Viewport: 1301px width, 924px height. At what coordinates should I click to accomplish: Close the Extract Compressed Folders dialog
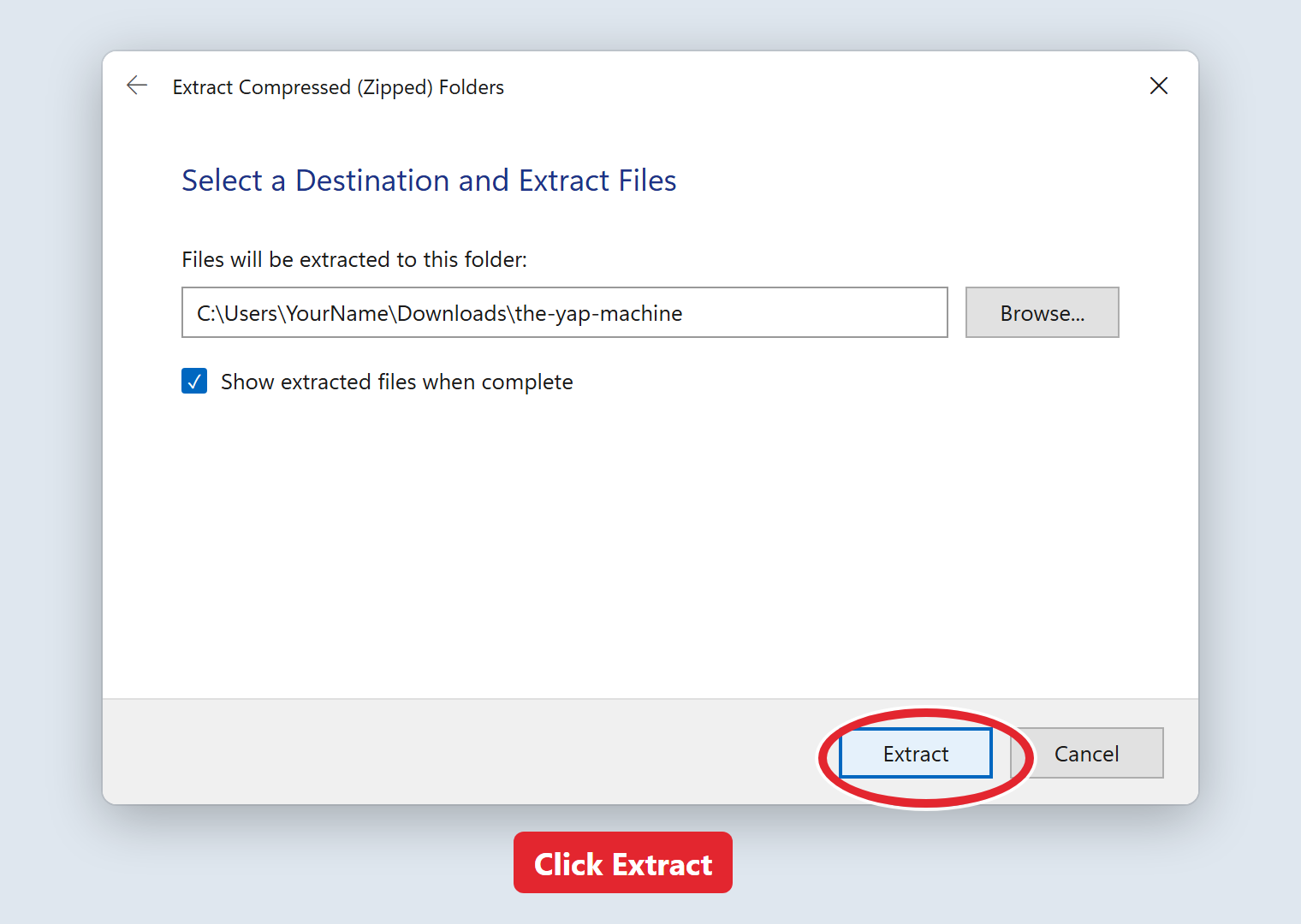click(x=1159, y=86)
